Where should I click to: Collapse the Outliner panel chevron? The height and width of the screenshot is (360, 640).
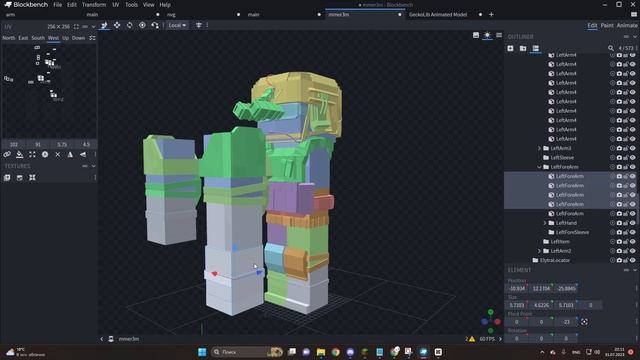pyautogui.click(x=635, y=36)
